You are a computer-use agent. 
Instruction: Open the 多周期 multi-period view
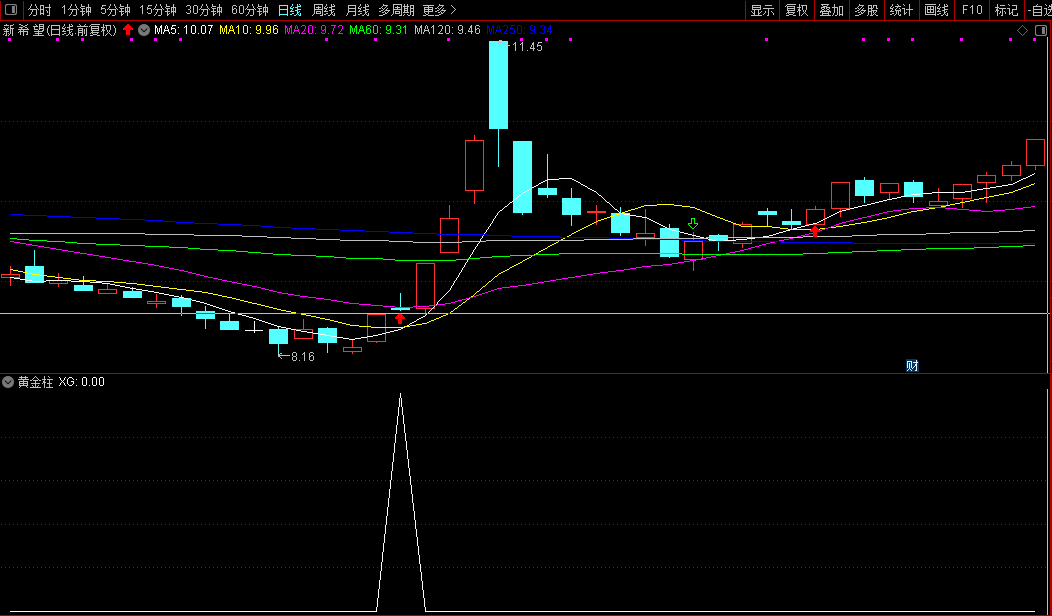point(397,10)
